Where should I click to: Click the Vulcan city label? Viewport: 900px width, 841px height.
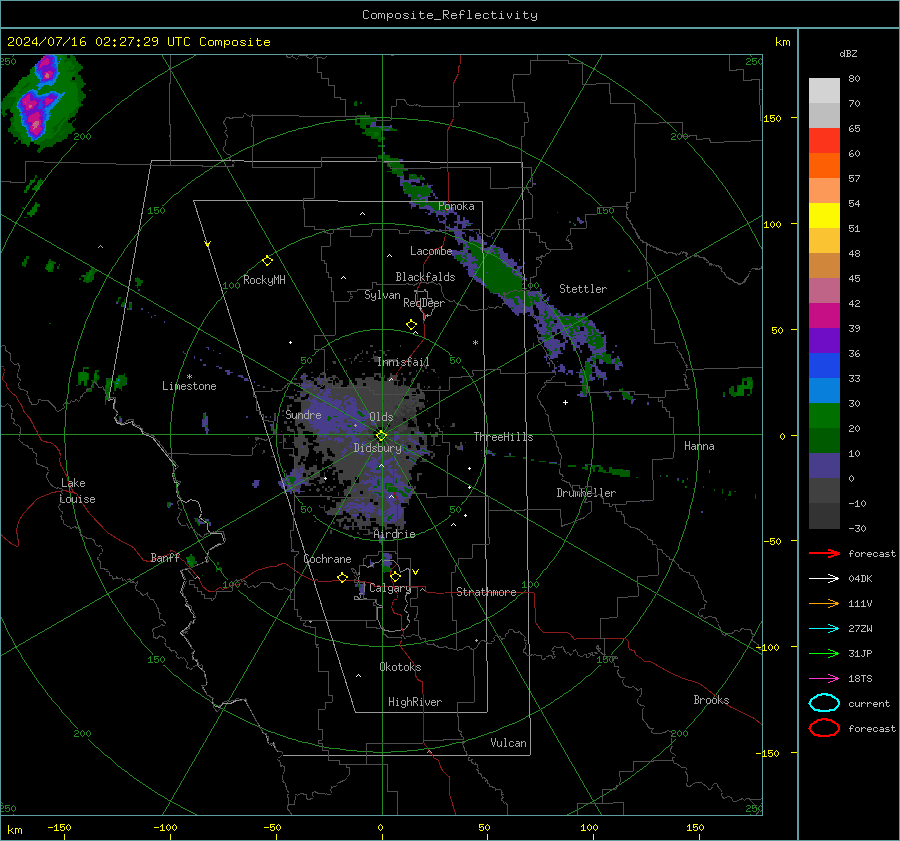(508, 743)
